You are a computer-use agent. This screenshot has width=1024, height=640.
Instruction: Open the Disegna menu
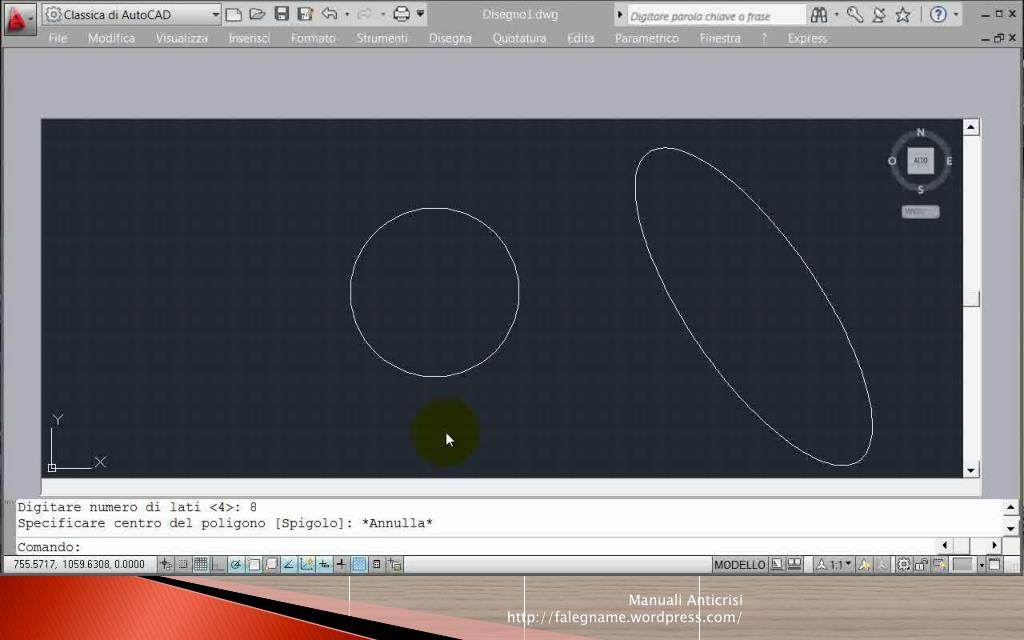[450, 39]
